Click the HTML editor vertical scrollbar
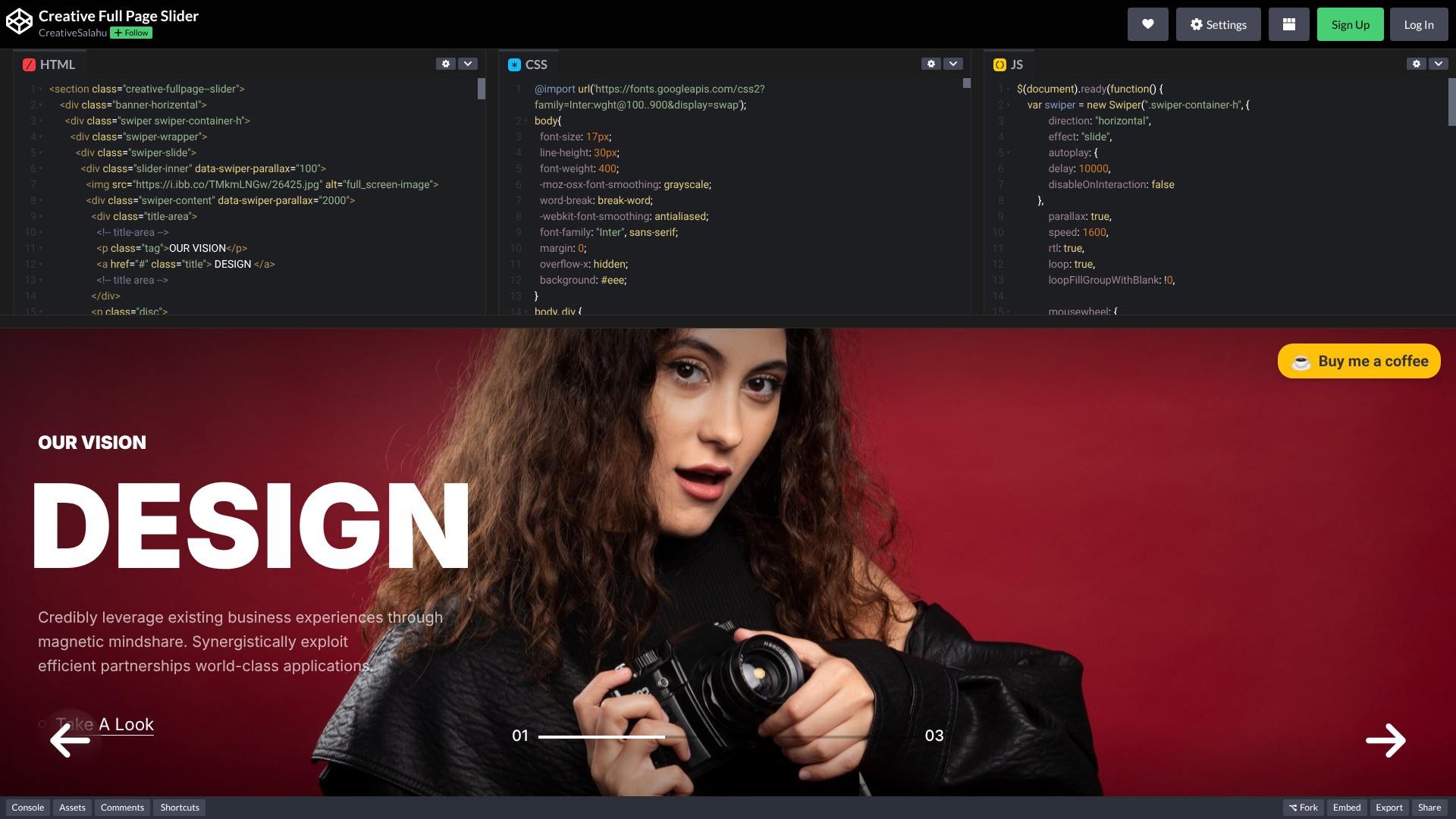The width and height of the screenshot is (1456, 819). [x=481, y=89]
